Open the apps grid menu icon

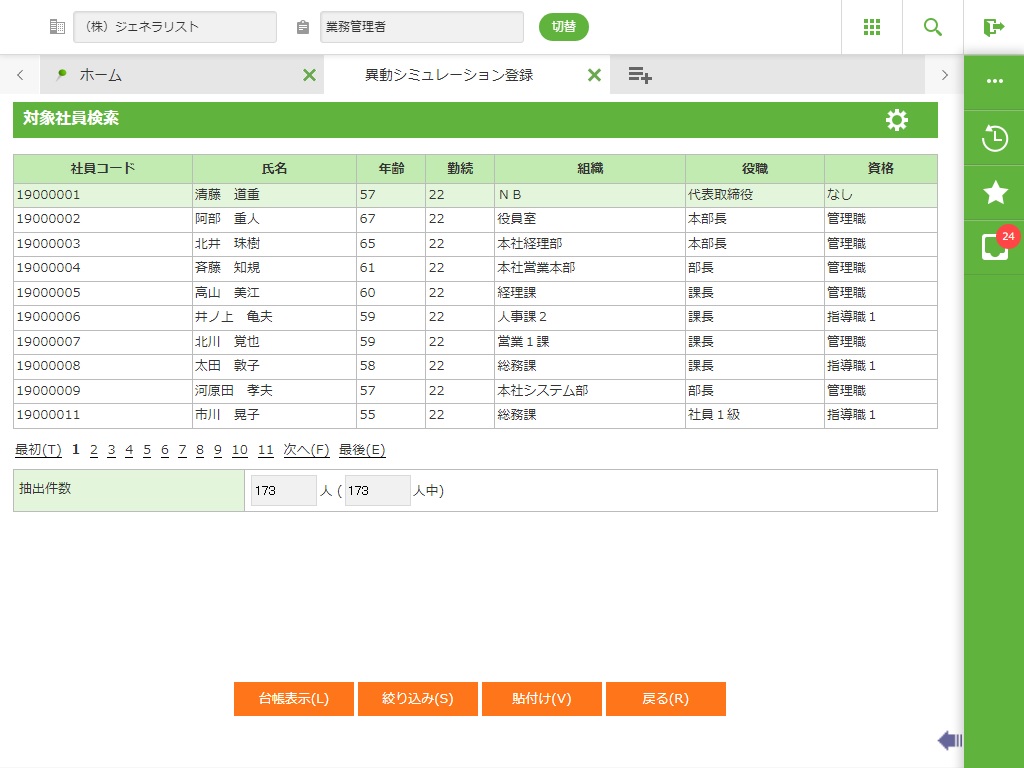pyautogui.click(x=872, y=27)
